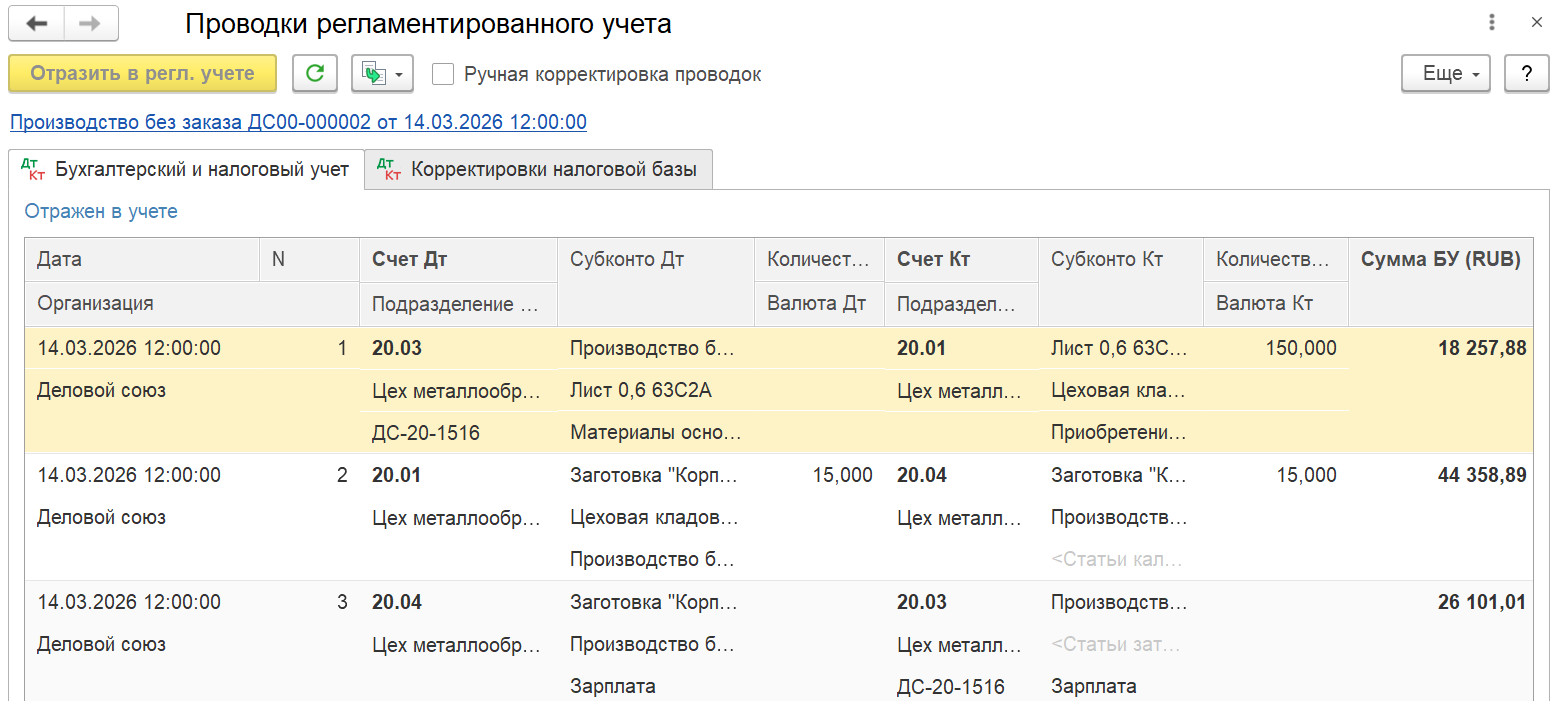Select the 150,000 quantity cell
Image resolution: width=1564 pixels, height=701 pixels.
click(x=1276, y=348)
